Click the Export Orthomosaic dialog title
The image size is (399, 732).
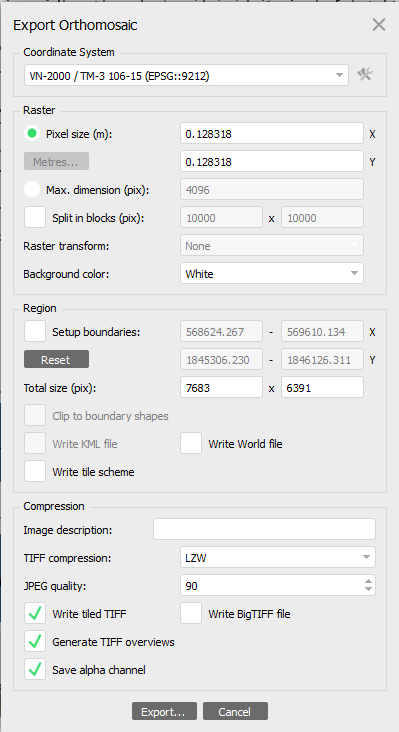click(75, 25)
